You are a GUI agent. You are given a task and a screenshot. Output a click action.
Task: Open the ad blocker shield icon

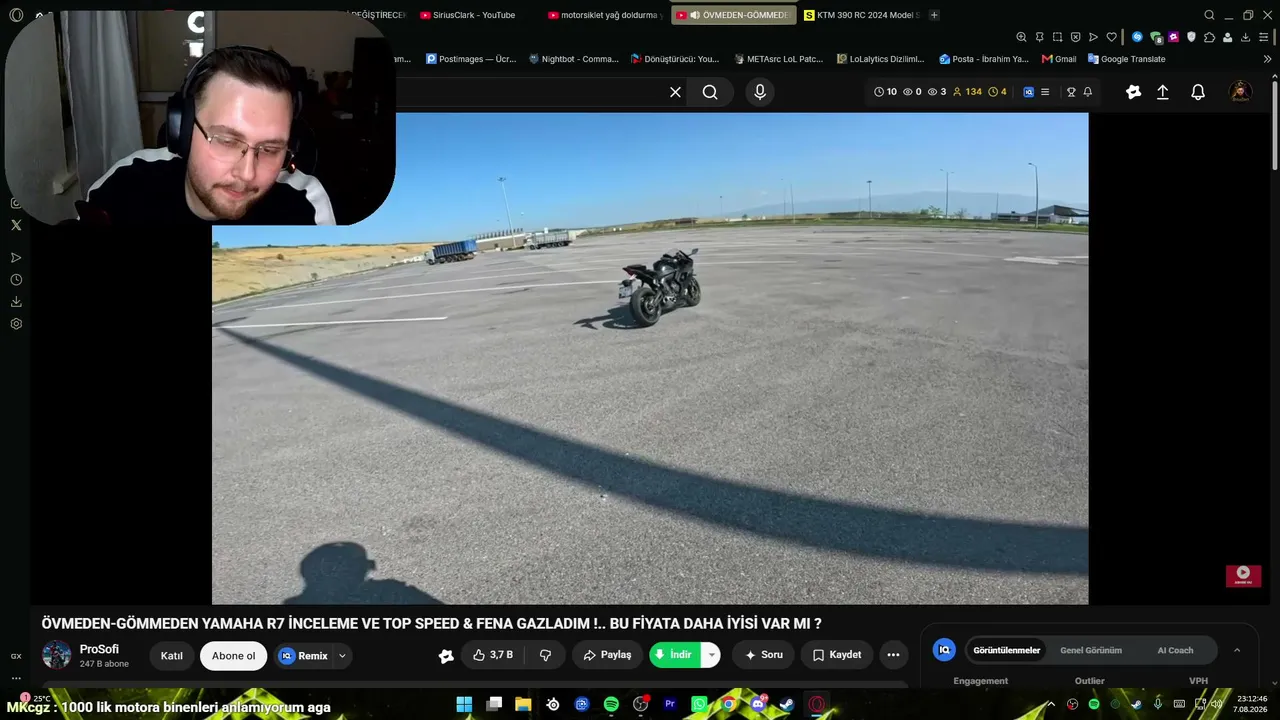(x=1075, y=37)
